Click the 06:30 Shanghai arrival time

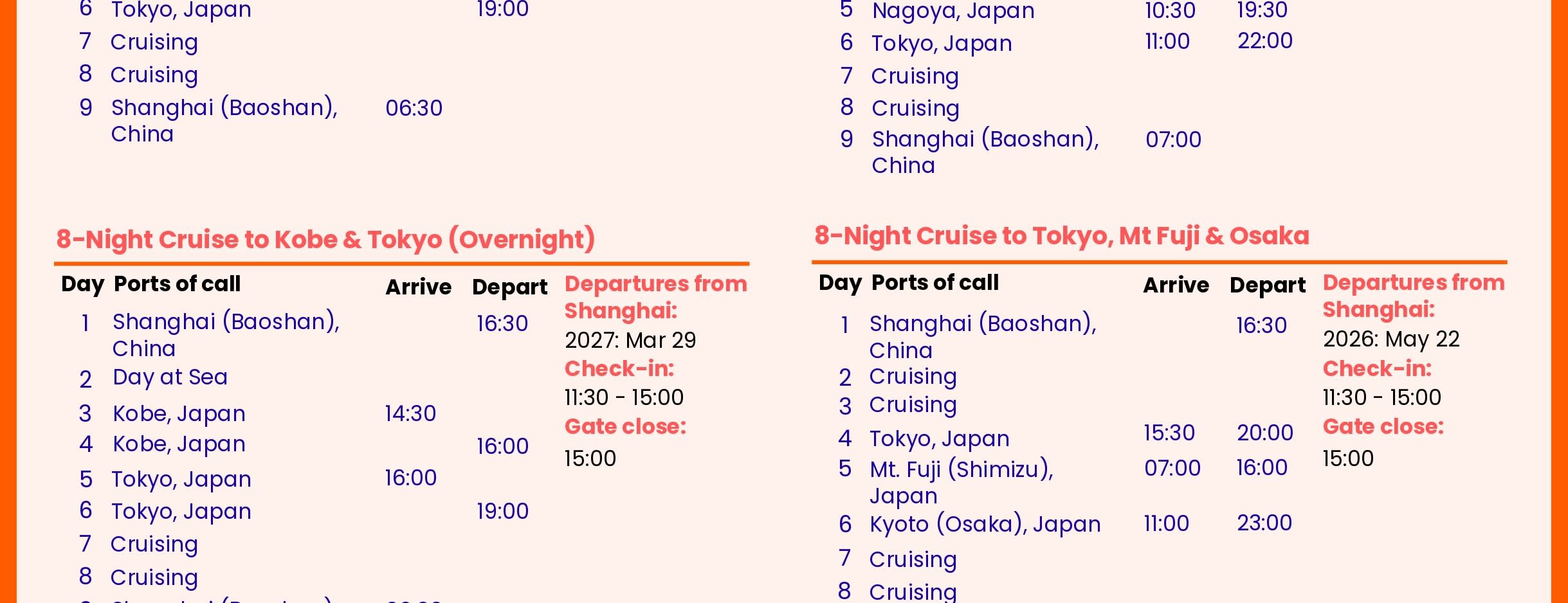coord(414,108)
